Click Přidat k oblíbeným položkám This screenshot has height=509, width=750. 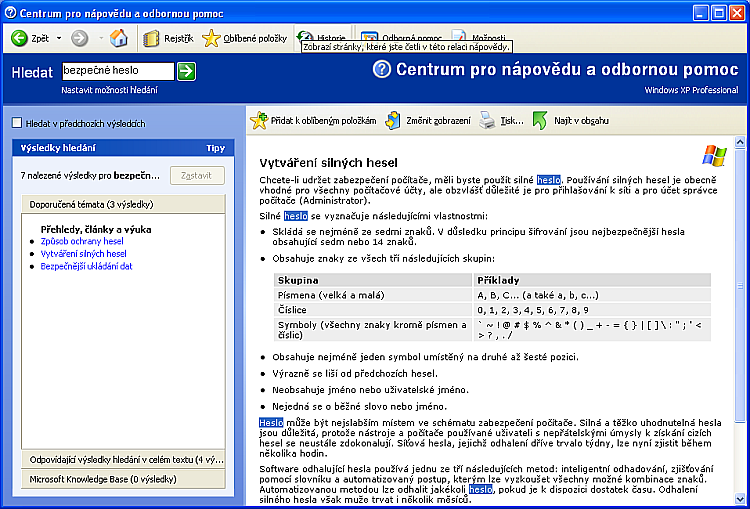pos(313,121)
